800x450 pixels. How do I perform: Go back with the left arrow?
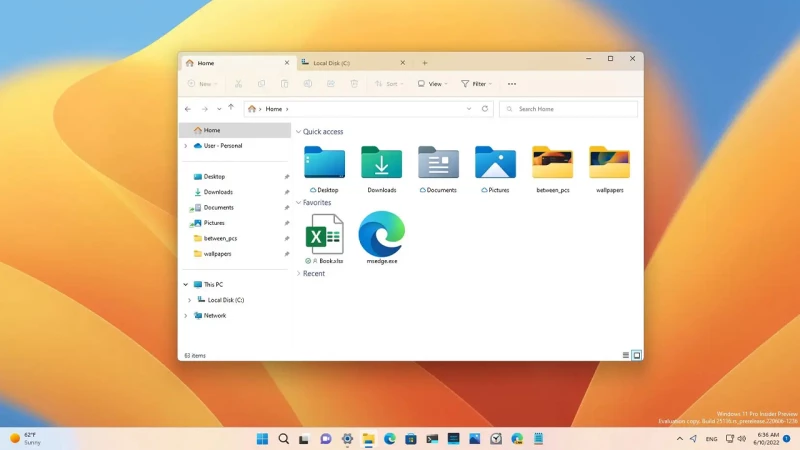tap(188, 109)
